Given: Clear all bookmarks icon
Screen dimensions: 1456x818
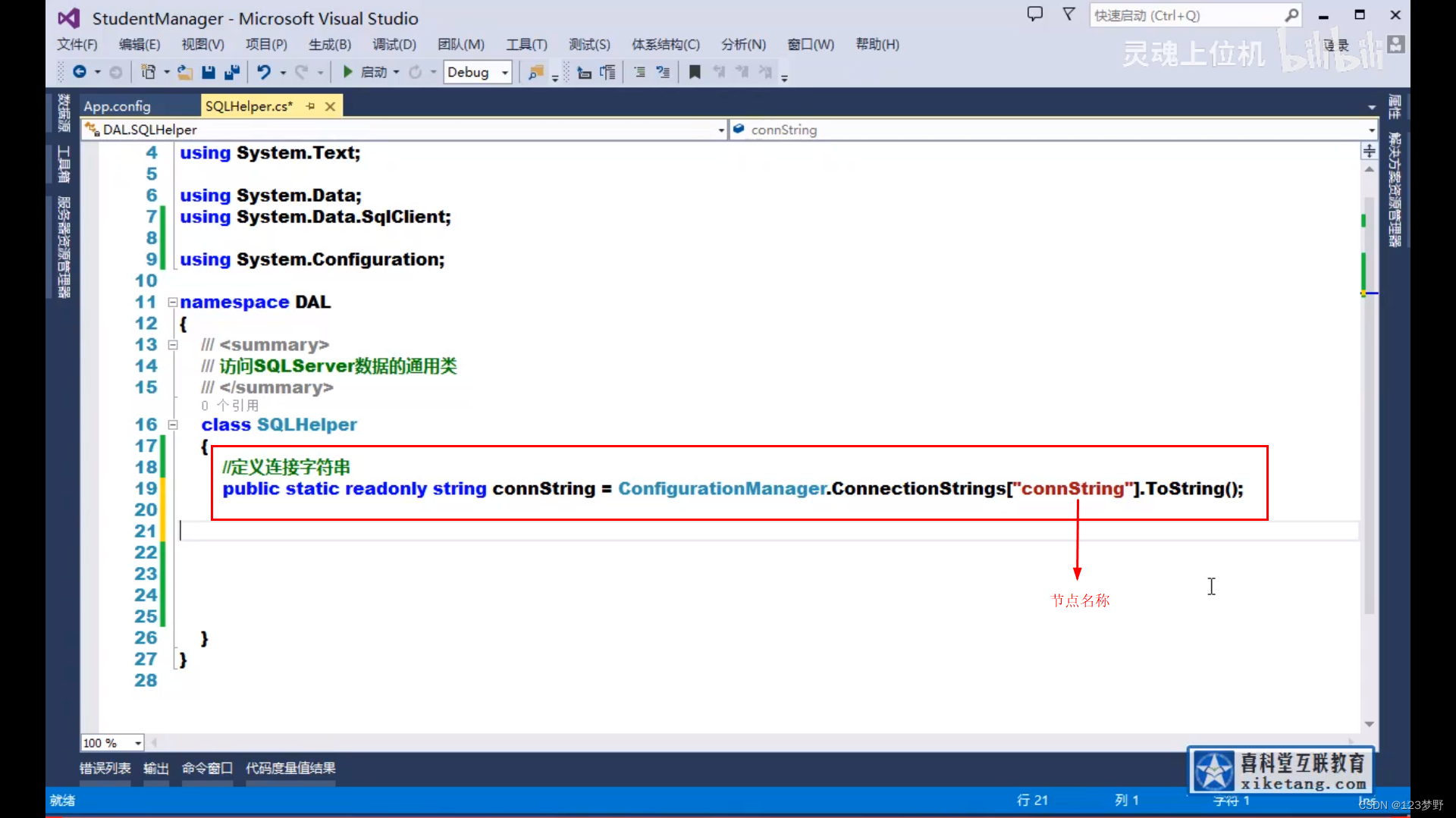Looking at the screenshot, I should point(765,72).
